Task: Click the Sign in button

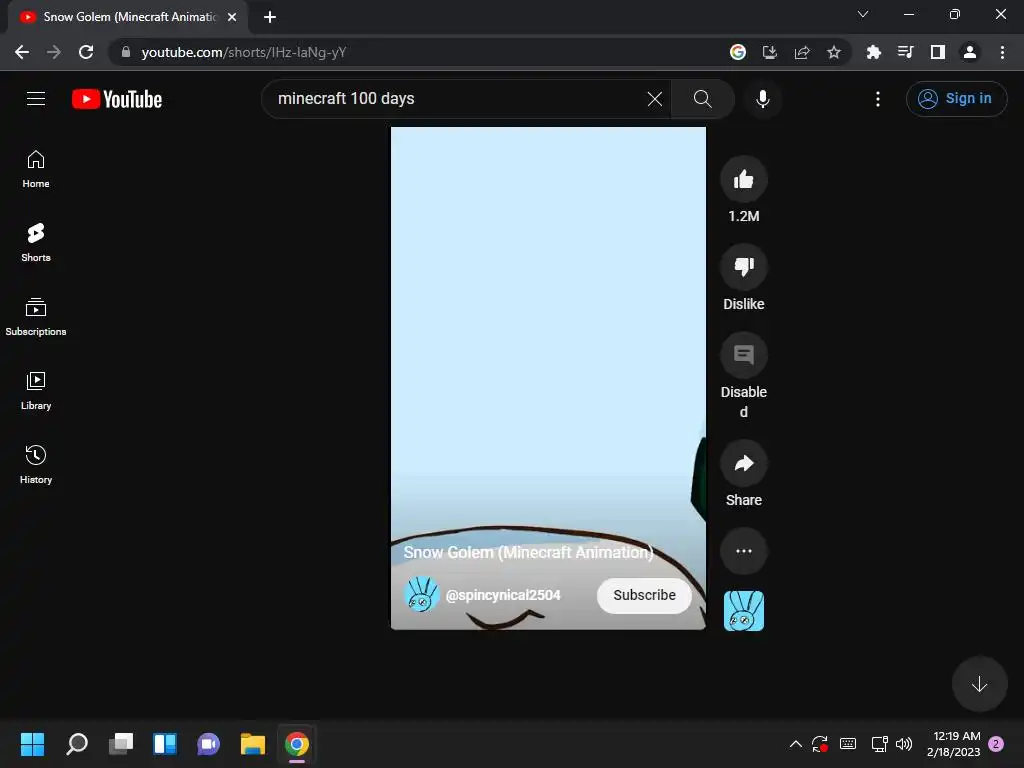Action: tap(956, 99)
